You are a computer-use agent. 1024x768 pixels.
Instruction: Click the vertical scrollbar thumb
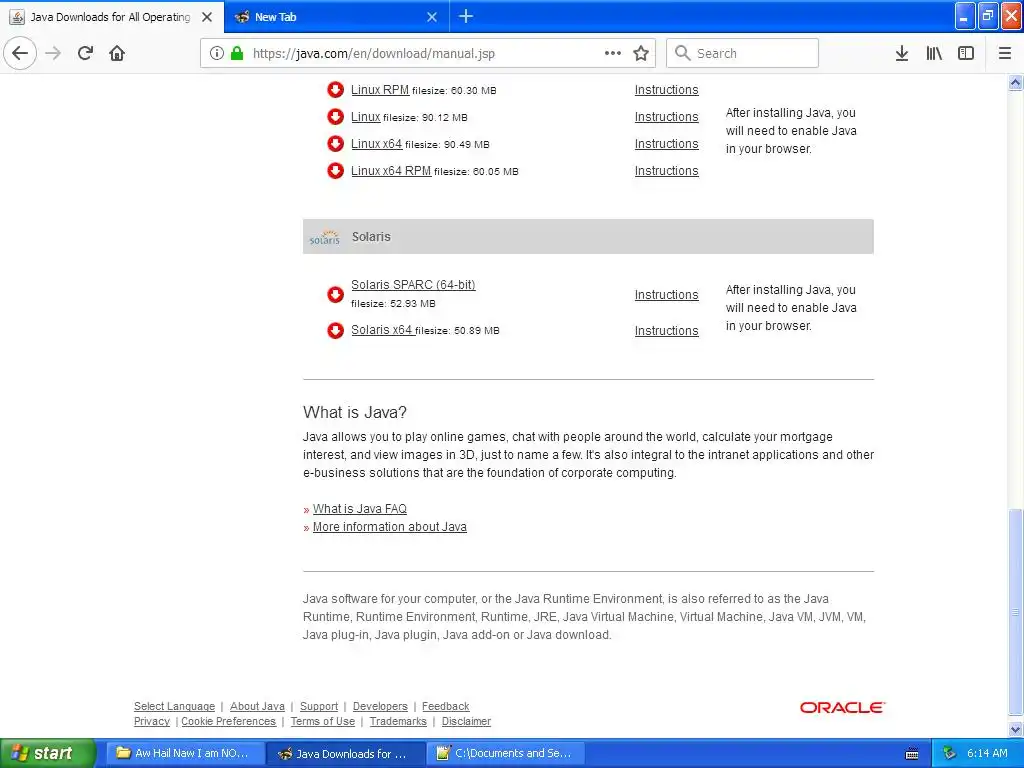1016,612
